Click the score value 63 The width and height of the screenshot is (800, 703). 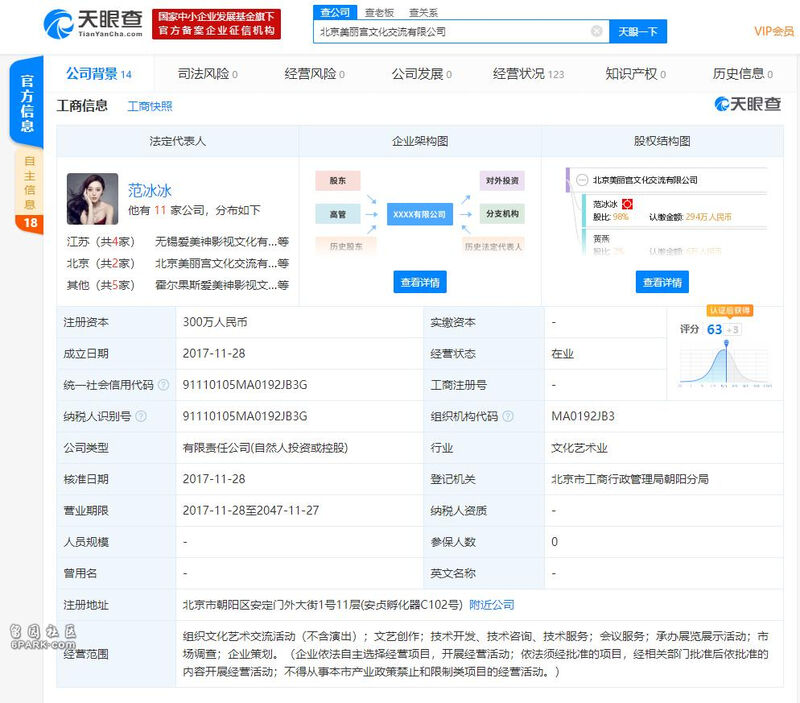tap(714, 329)
